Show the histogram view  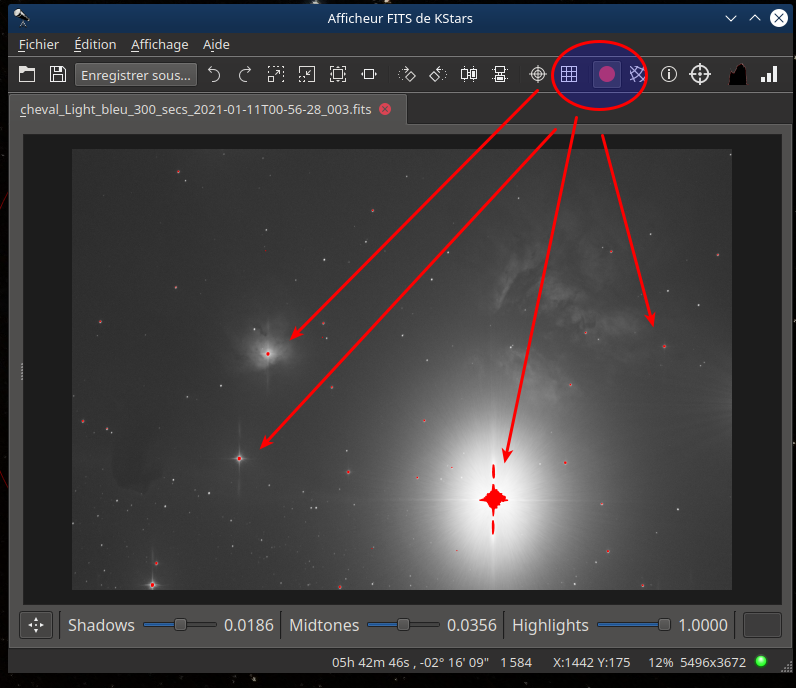click(738, 75)
